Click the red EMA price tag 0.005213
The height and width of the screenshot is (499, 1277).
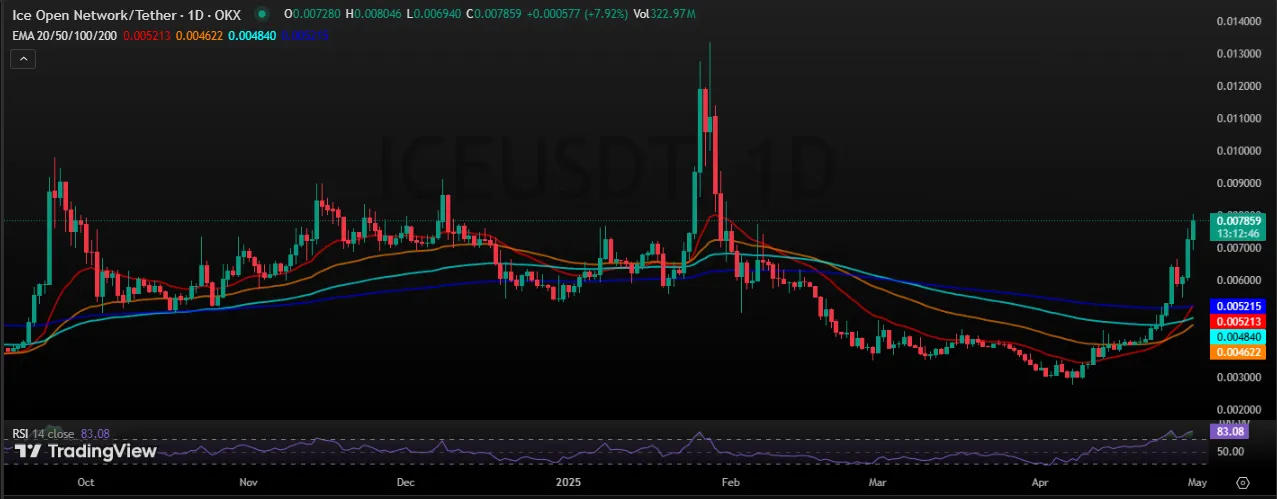[x=1238, y=321]
